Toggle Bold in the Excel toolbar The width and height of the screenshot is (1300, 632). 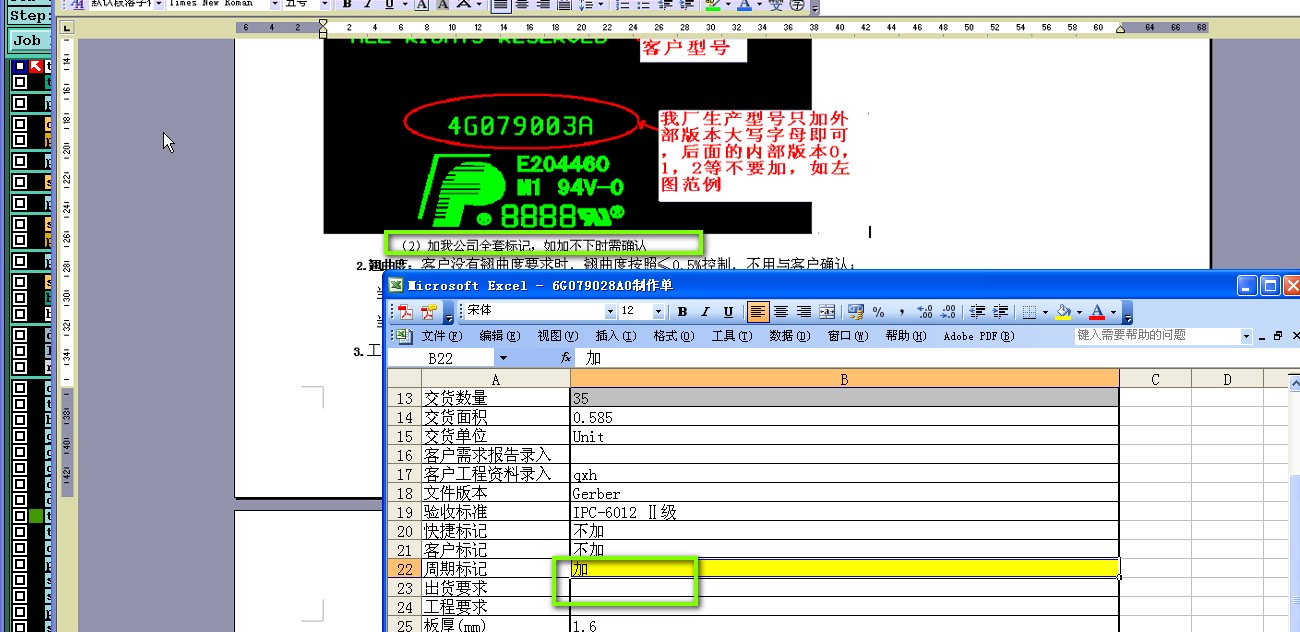(x=682, y=312)
